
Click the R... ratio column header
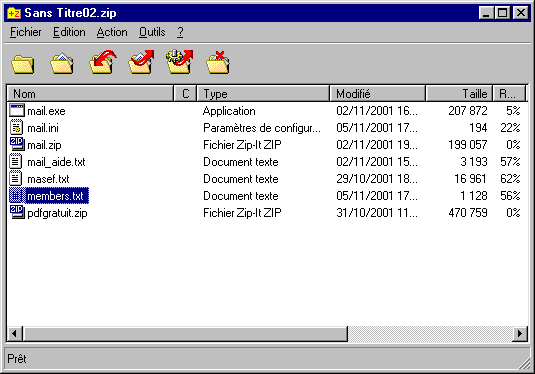tap(509, 94)
